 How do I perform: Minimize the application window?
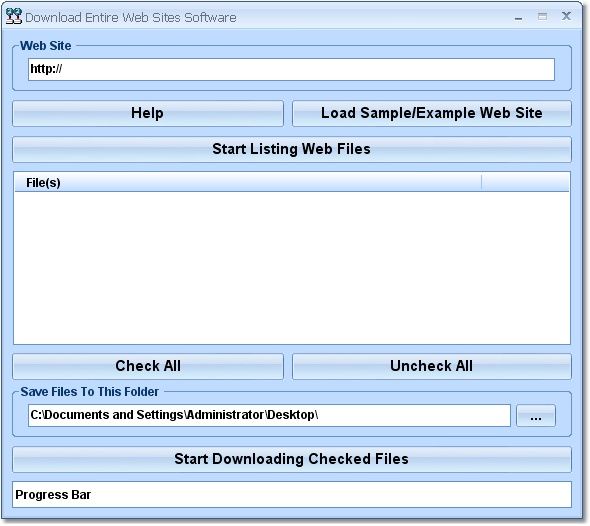point(519,17)
